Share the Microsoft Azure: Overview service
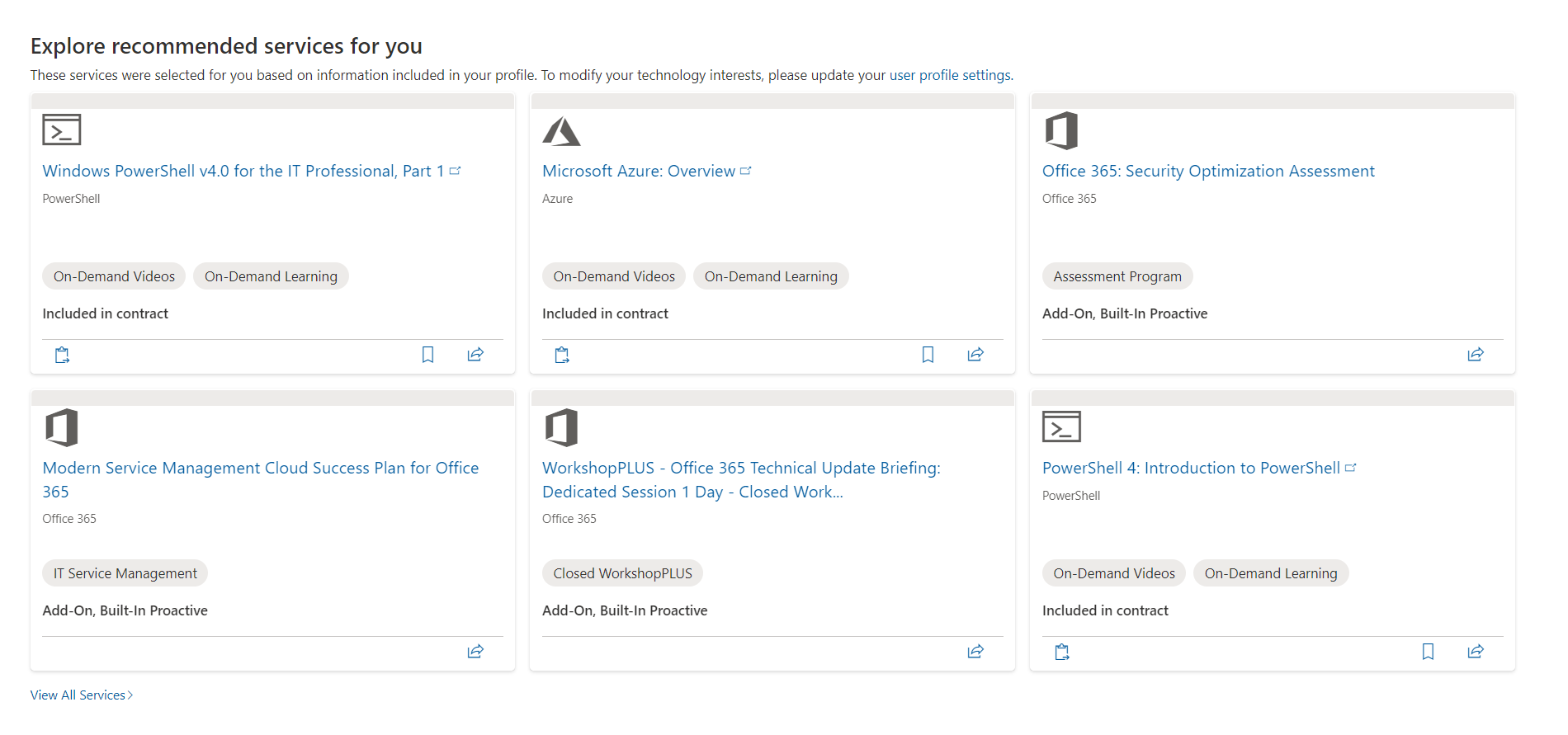Viewport: 1568px width, 735px height. pyautogui.click(x=975, y=355)
